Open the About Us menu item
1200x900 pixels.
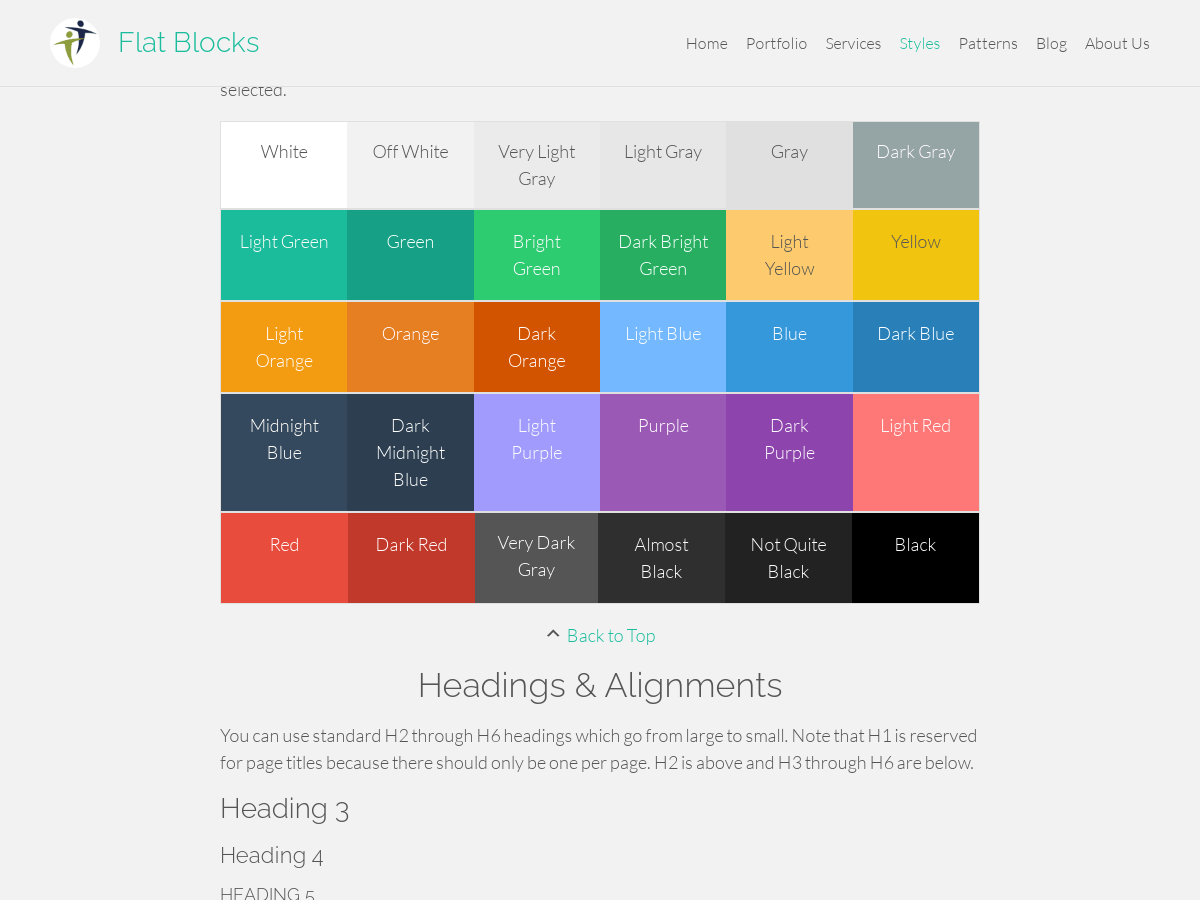point(1117,43)
